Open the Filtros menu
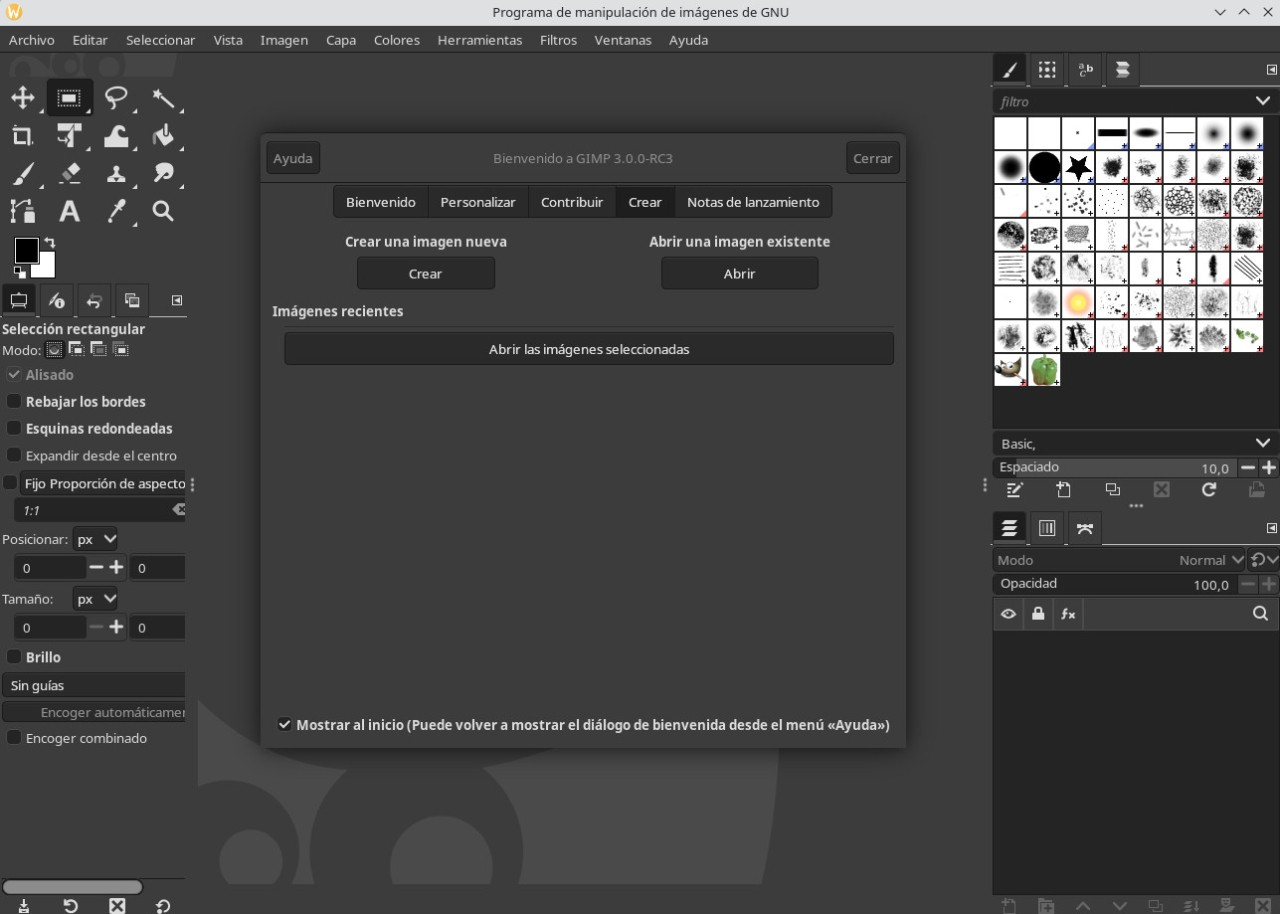The width and height of the screenshot is (1280, 914). click(557, 40)
